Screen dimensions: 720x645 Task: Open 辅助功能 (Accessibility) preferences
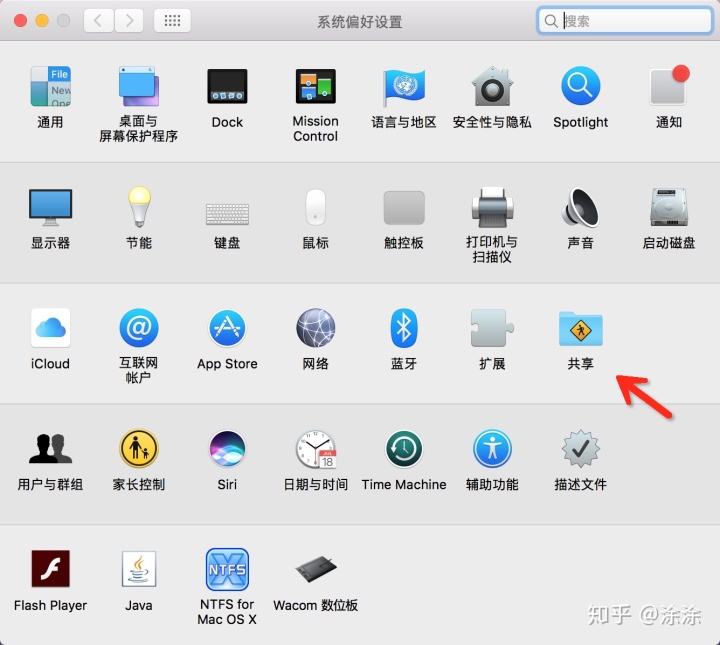pos(492,449)
